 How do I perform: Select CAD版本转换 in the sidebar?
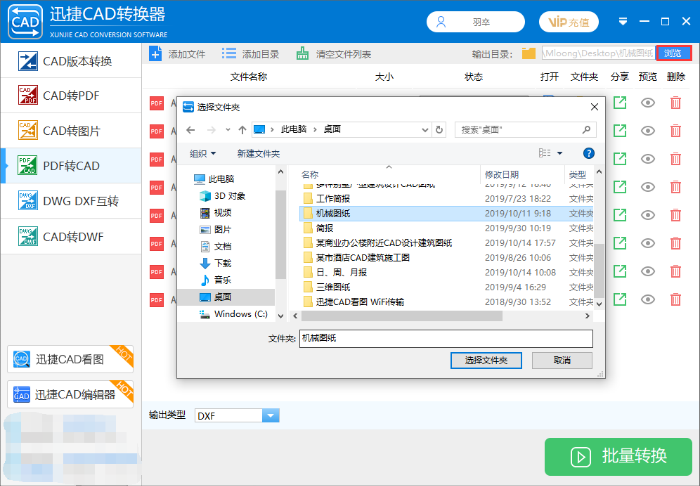pyautogui.click(x=71, y=61)
